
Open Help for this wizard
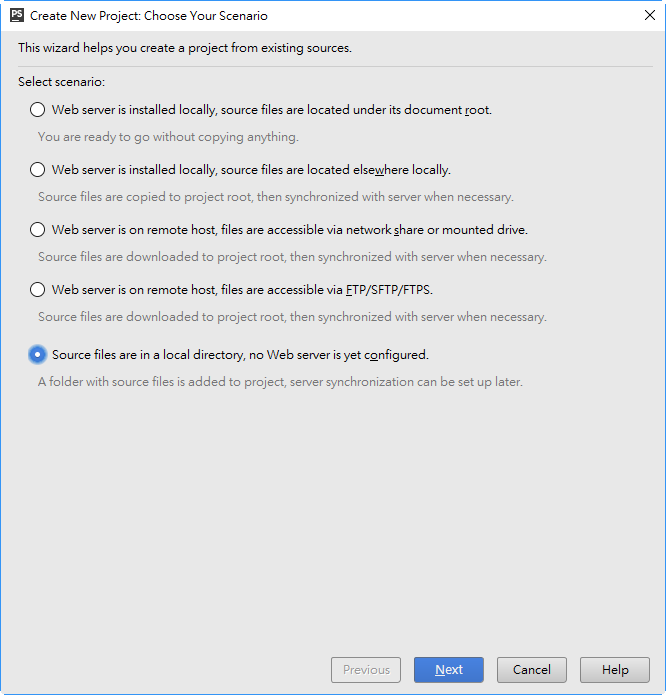[x=615, y=669]
